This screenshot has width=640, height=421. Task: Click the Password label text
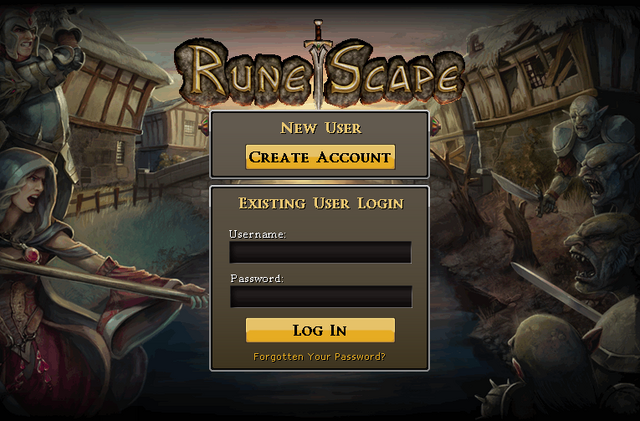[257, 278]
